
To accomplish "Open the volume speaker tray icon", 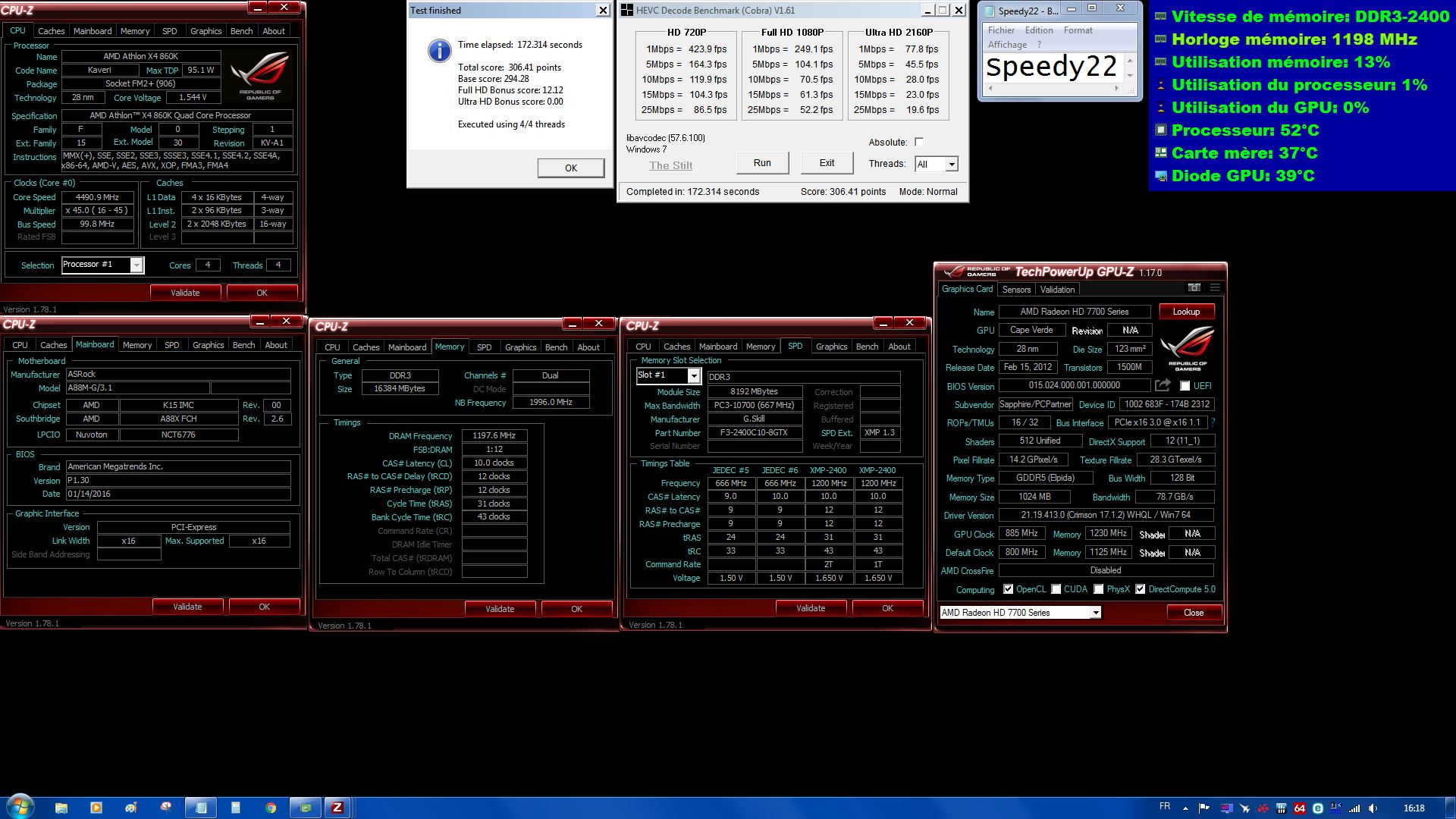I will click(x=1373, y=808).
